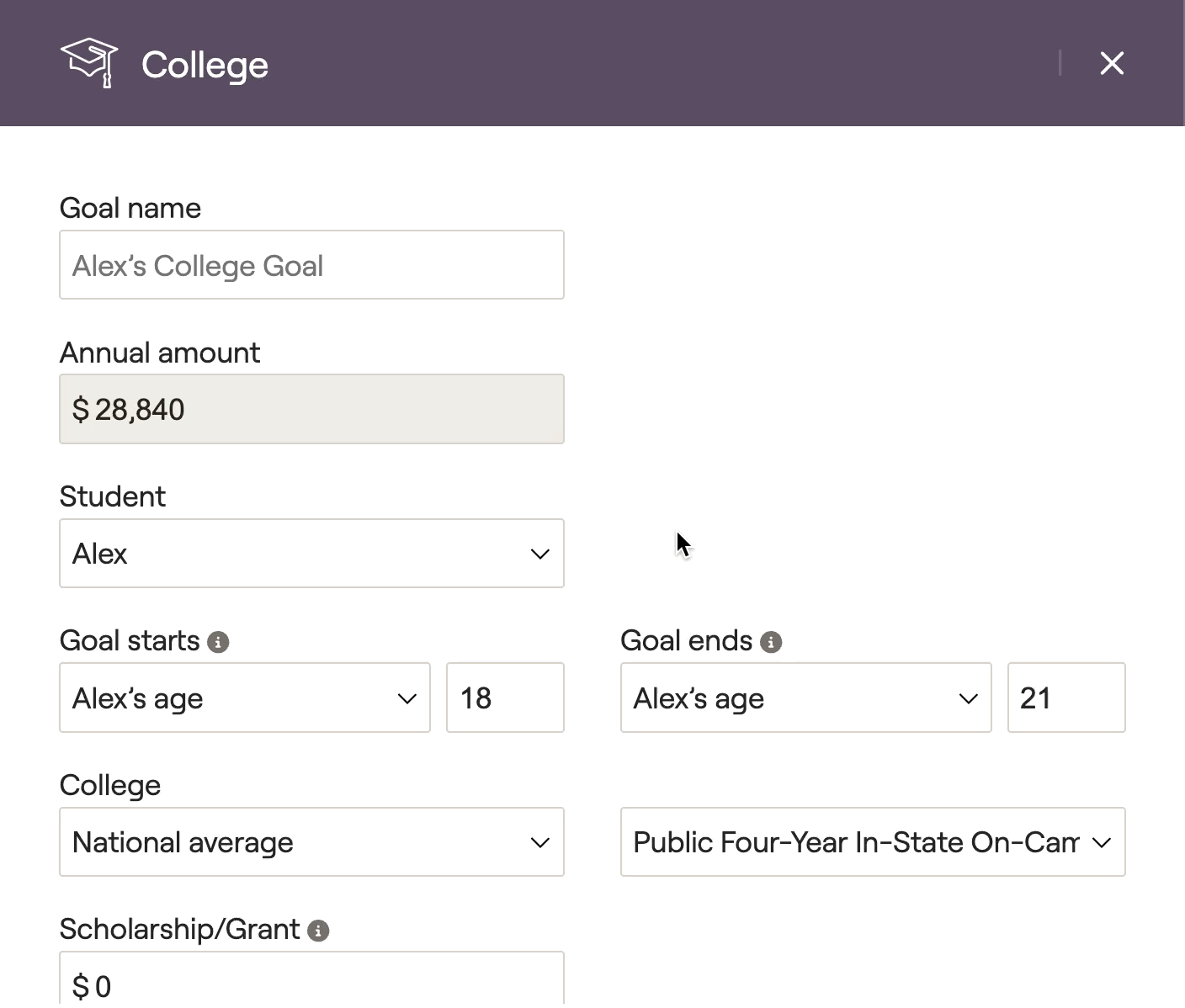The image size is (1185, 1008).
Task: Open the Public Four-Year In-State dropdown
Action: (x=873, y=842)
